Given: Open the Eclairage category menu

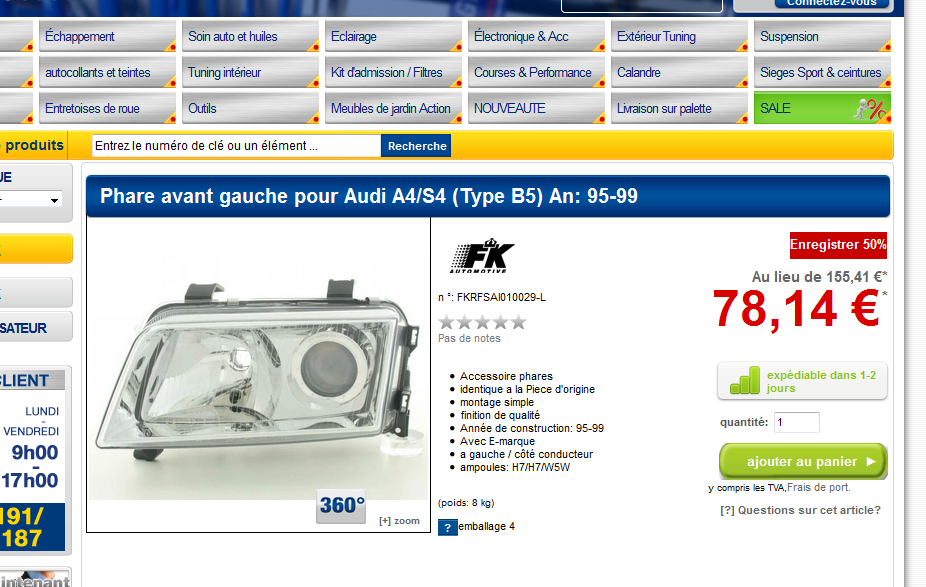Looking at the screenshot, I should tap(393, 36).
